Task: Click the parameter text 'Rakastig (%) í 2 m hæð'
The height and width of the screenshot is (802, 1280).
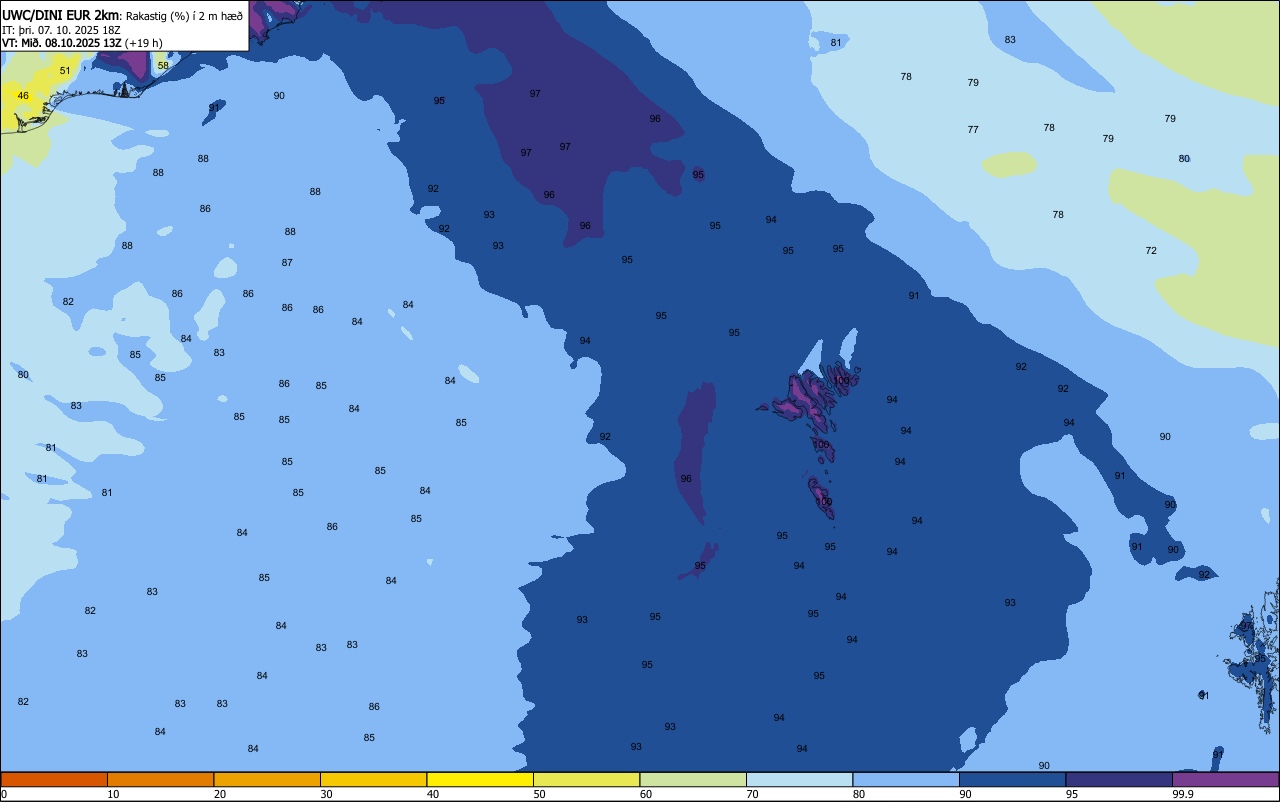Action: coord(184,16)
